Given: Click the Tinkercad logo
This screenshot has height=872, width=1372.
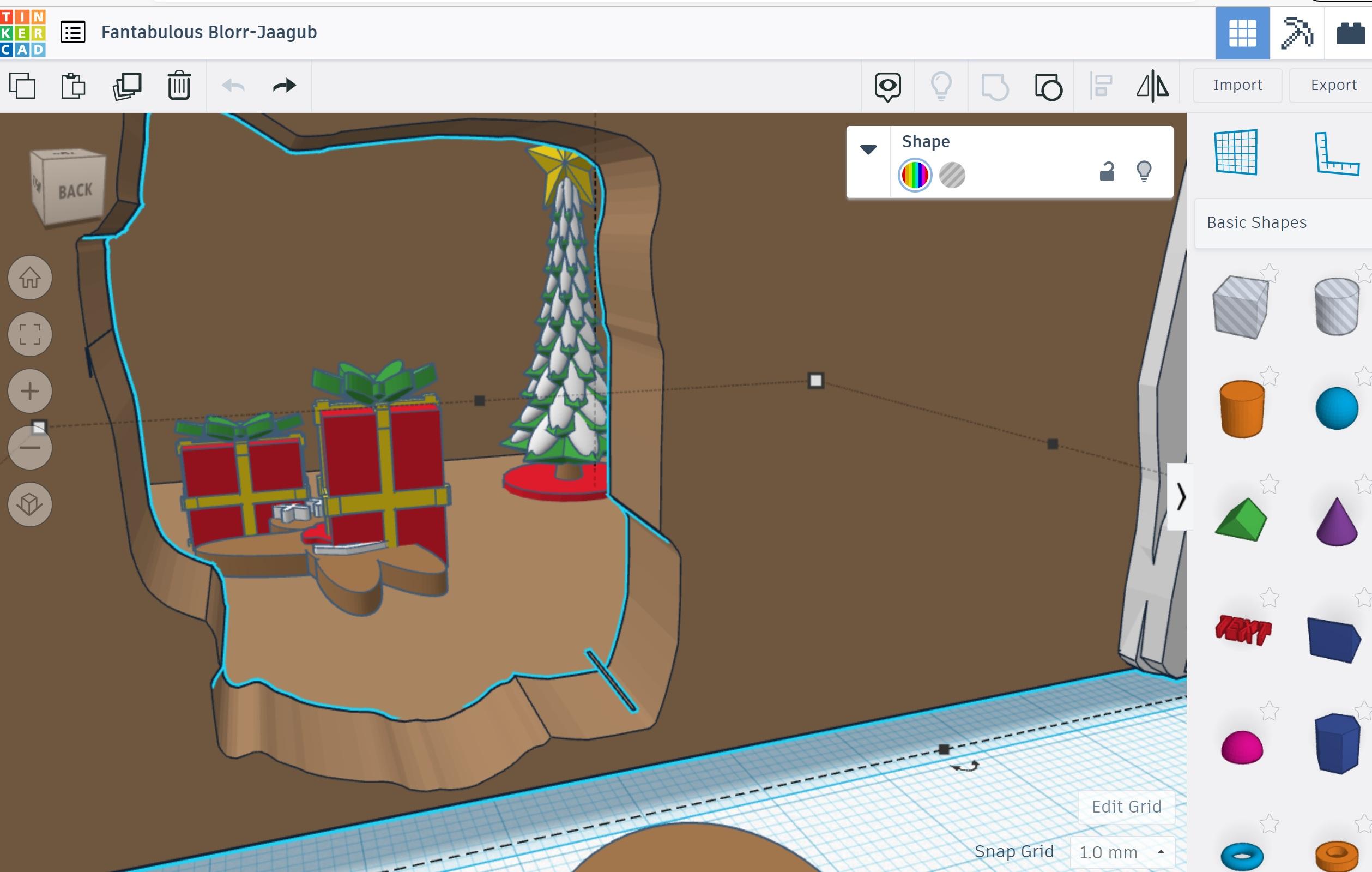Looking at the screenshot, I should point(23,33).
